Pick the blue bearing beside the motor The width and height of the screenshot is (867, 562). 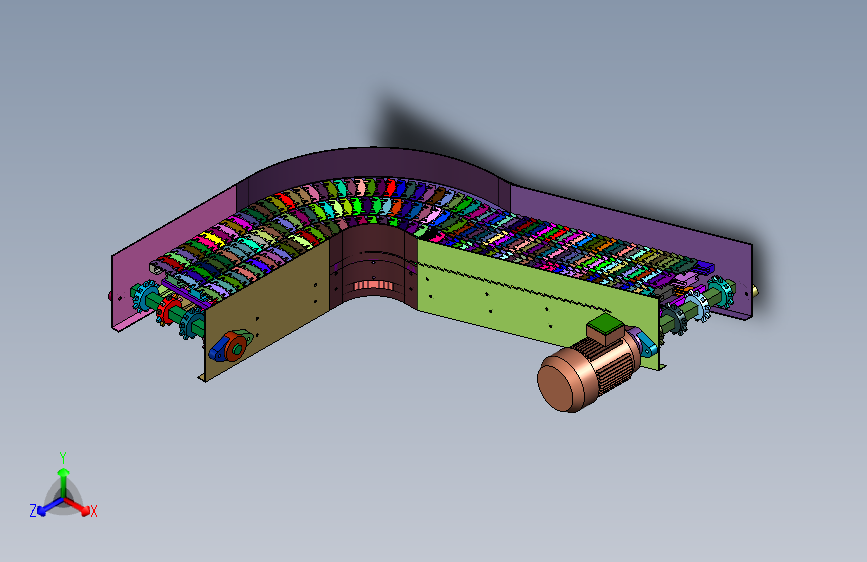point(647,343)
